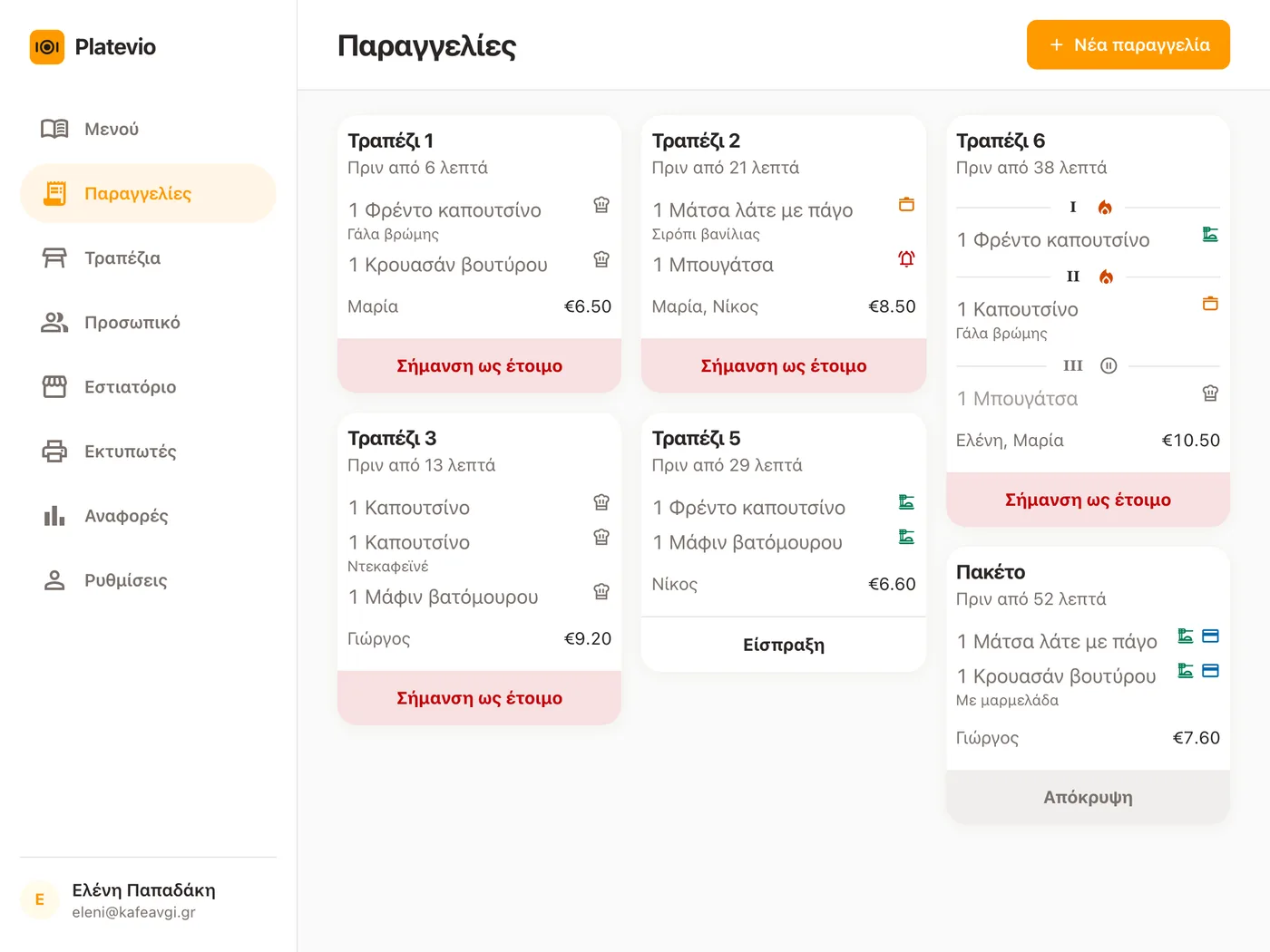Image resolution: width=1270 pixels, height=952 pixels.
Task: Click the green served icon beside Πακέτο Μάτσα λάτε
Action: pyautogui.click(x=1185, y=636)
